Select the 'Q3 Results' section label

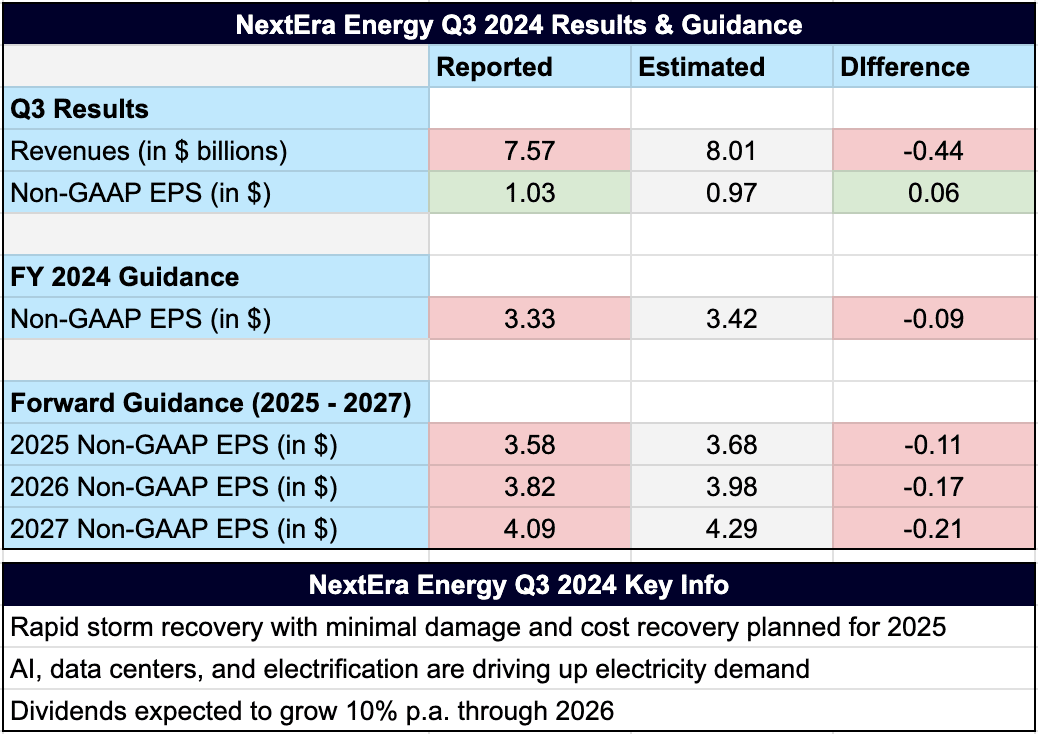(x=216, y=109)
